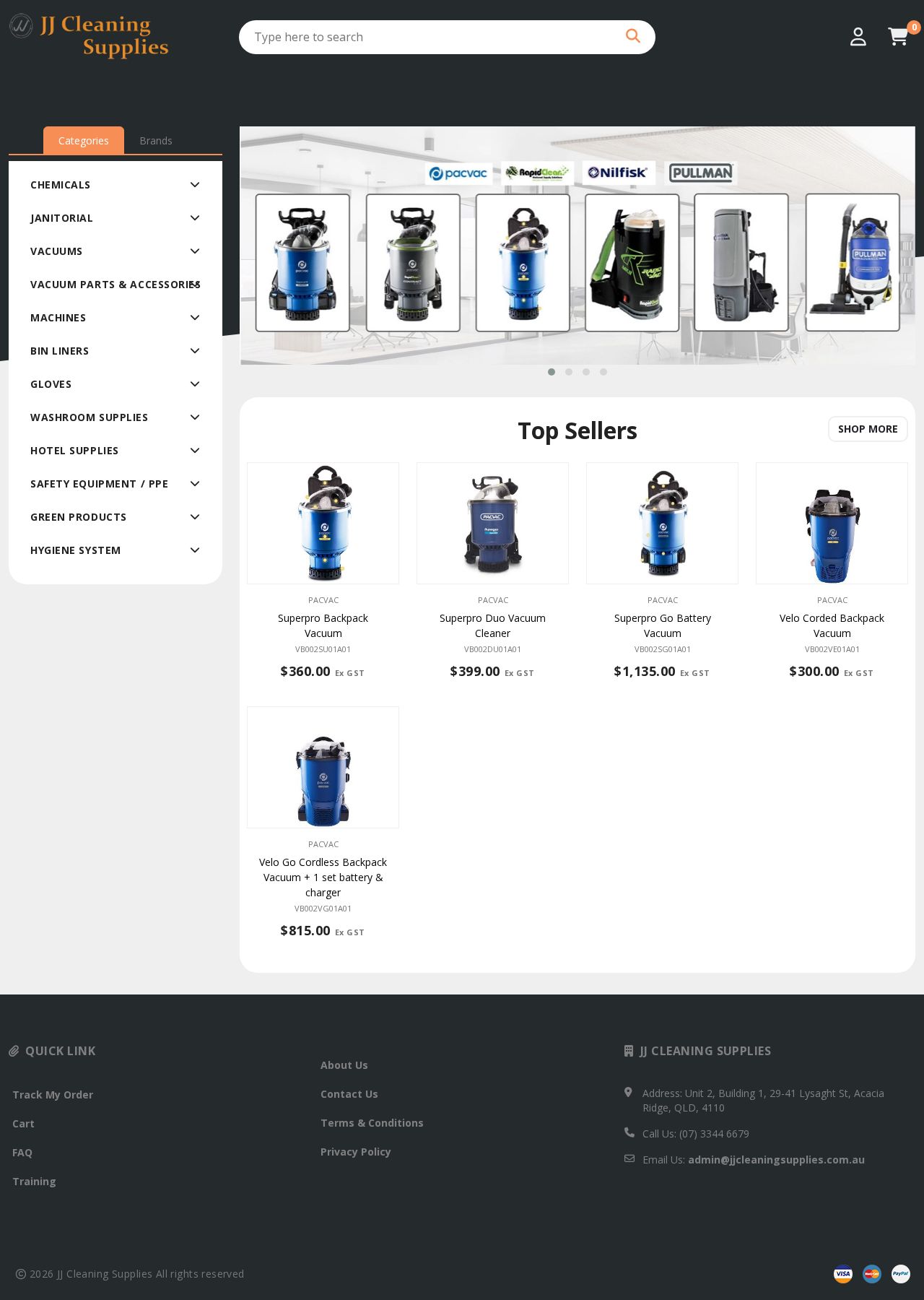924x1300 pixels.
Task: Expand the Washroom Supplies chevron
Action: [195, 417]
